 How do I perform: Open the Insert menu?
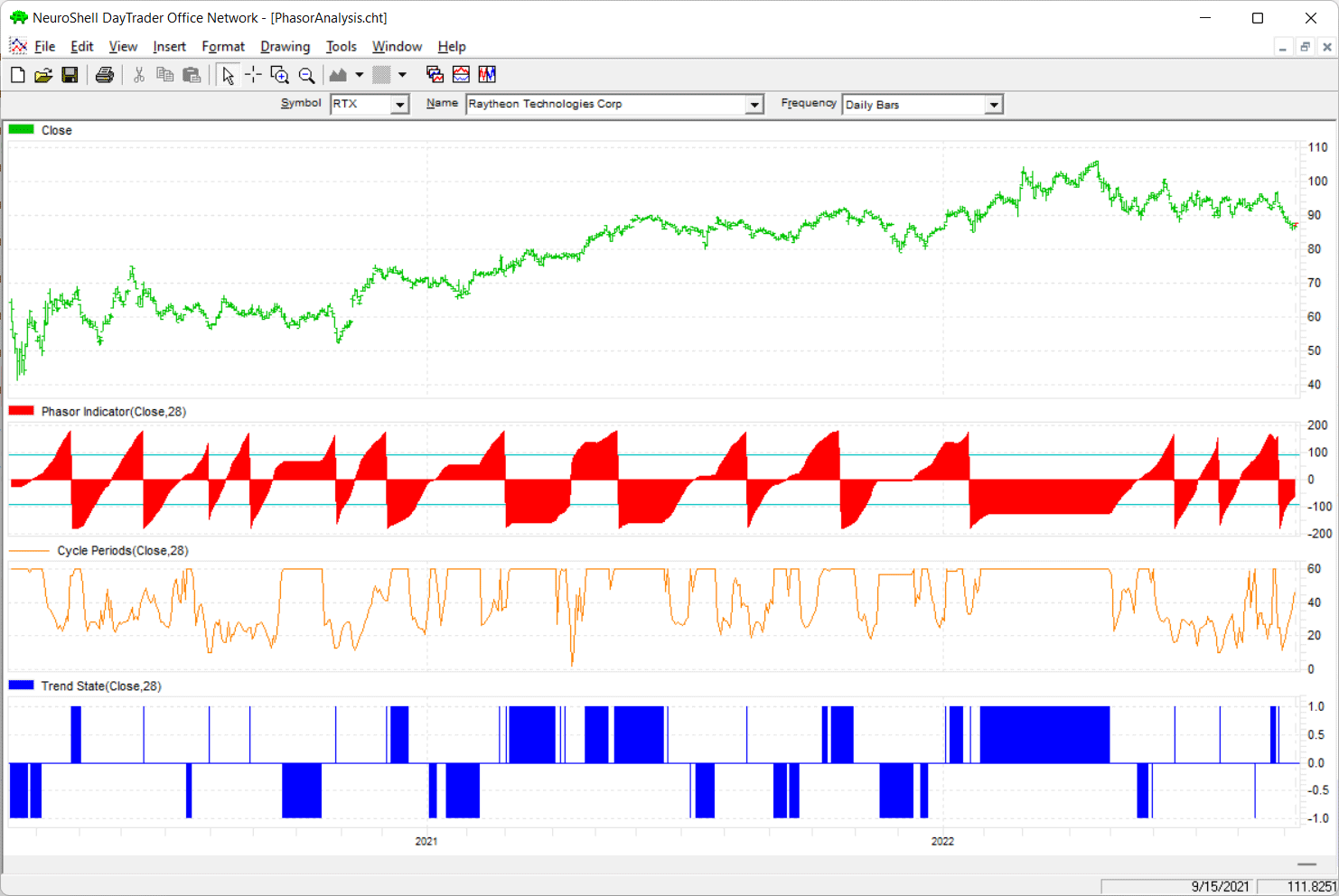pos(170,47)
